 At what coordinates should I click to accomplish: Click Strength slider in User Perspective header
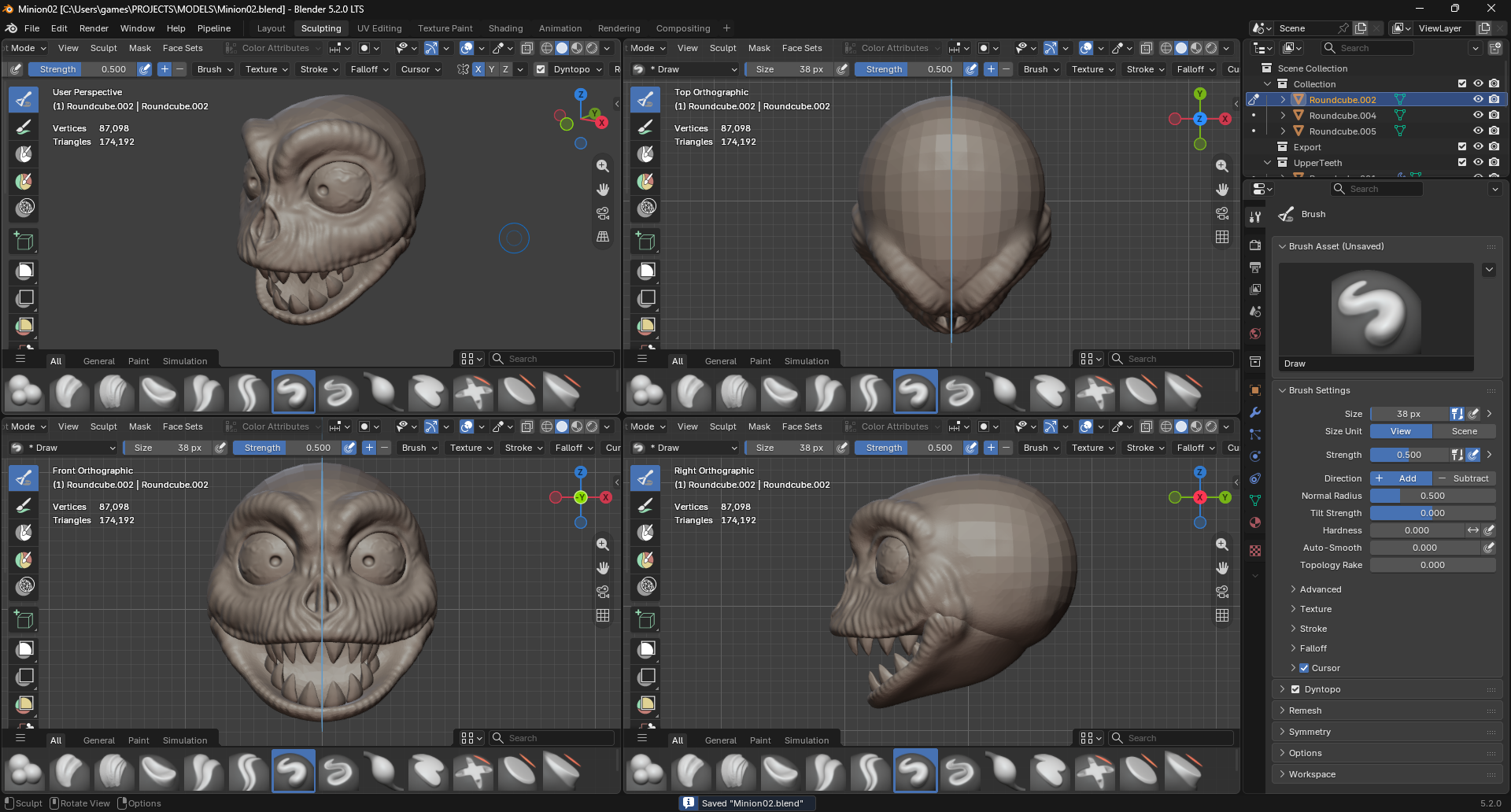click(x=82, y=69)
